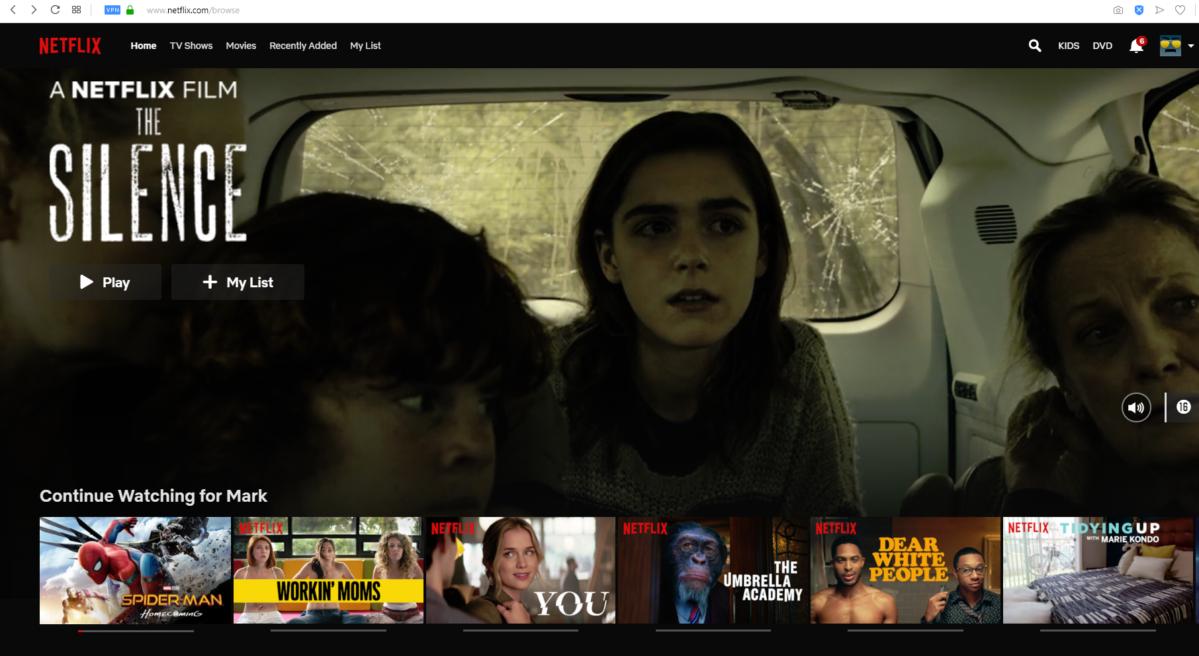The image size is (1199, 656).
Task: Open the Home tab in the Netflix header
Action: click(143, 46)
